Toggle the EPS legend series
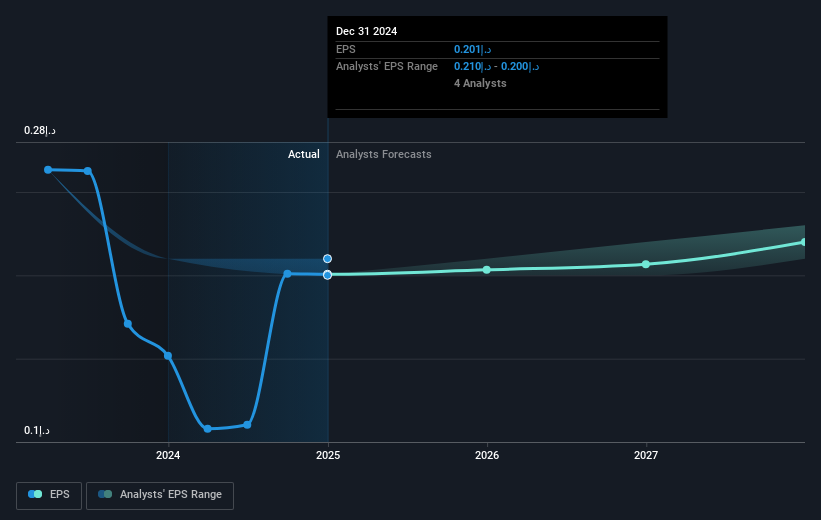 coord(49,495)
